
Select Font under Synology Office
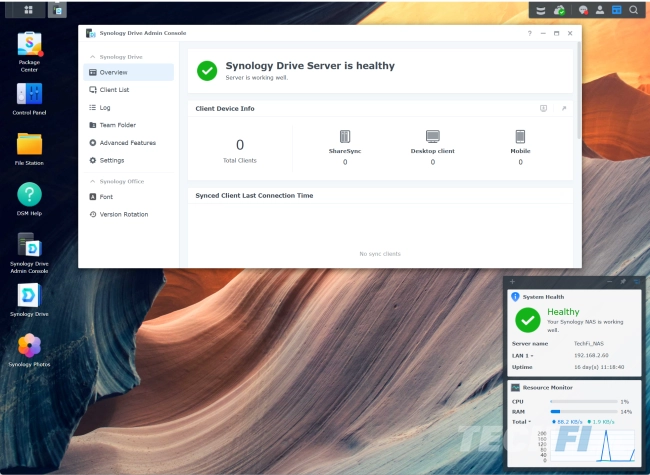[x=129, y=197]
